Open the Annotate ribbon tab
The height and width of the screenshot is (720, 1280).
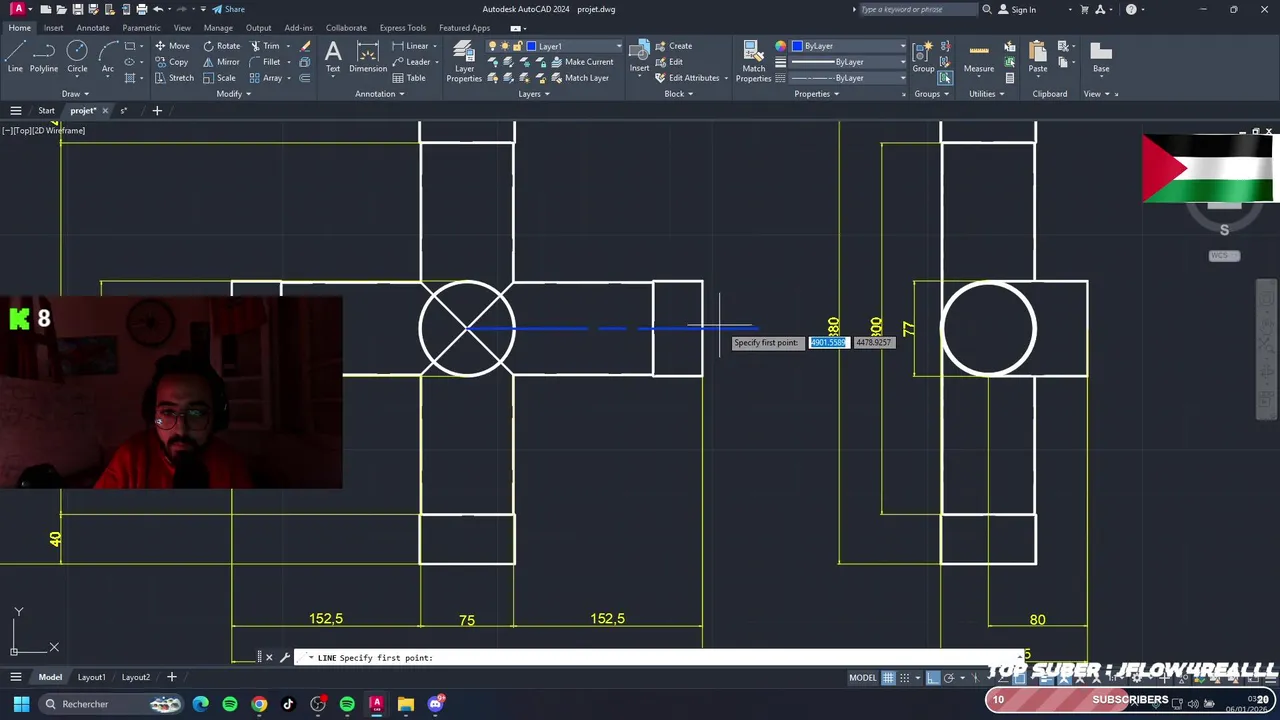click(93, 28)
